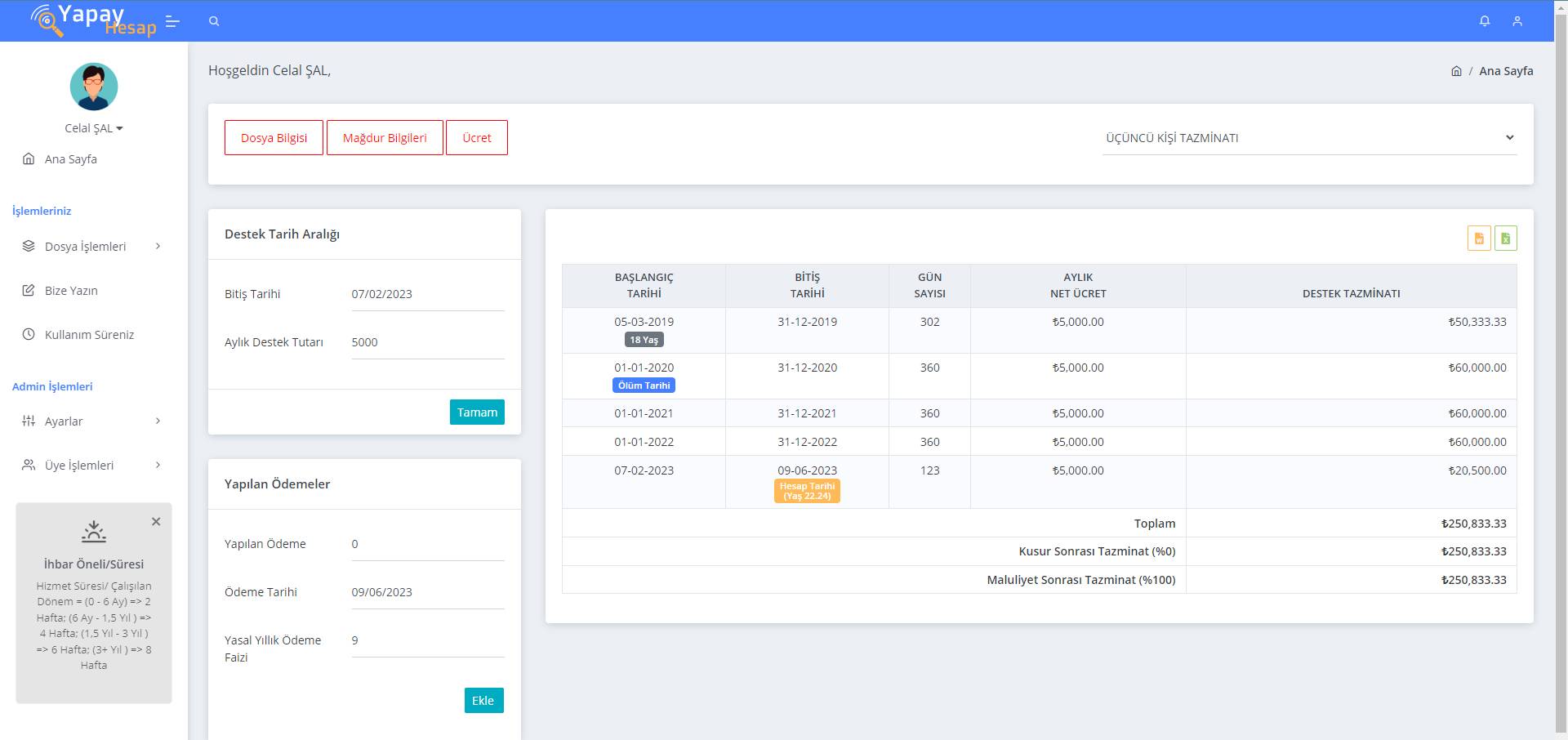This screenshot has width=1568, height=740.
Task: Expand the Ayarlar sidebar menu
Action: [x=91, y=421]
